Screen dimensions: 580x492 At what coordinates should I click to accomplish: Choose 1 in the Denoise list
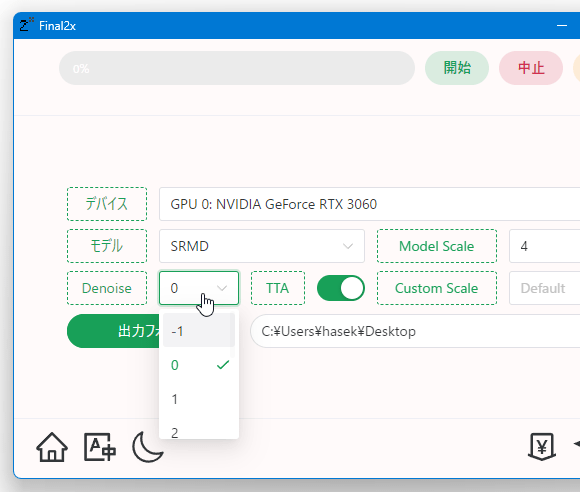point(199,399)
